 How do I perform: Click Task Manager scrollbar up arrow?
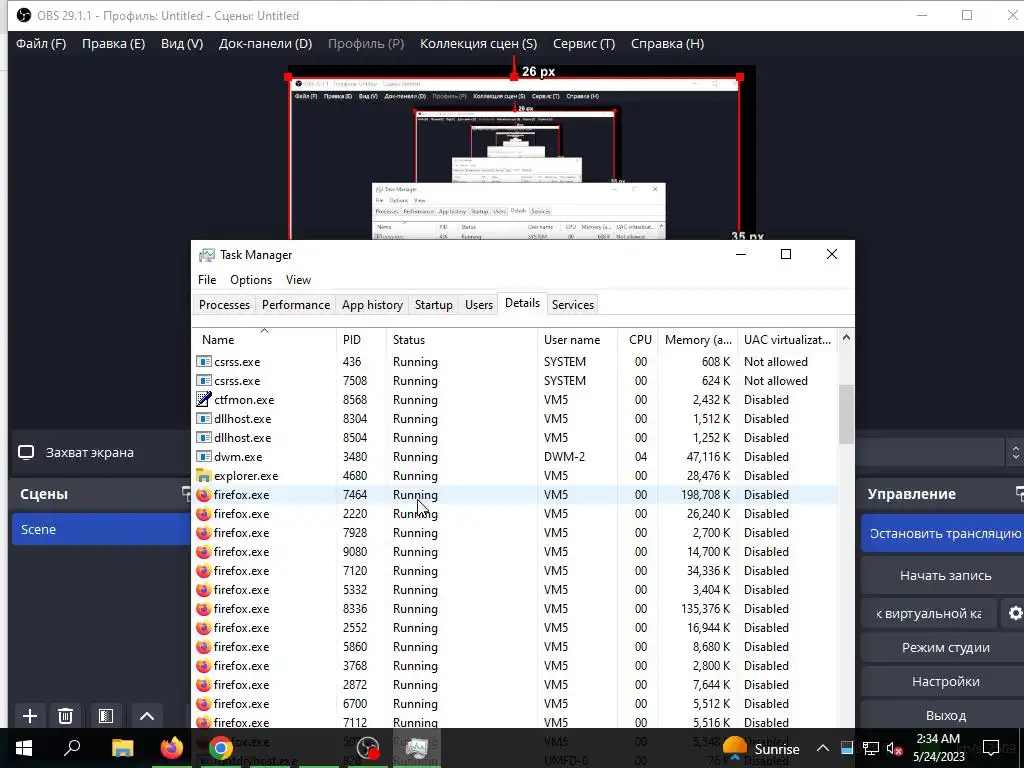click(x=846, y=338)
